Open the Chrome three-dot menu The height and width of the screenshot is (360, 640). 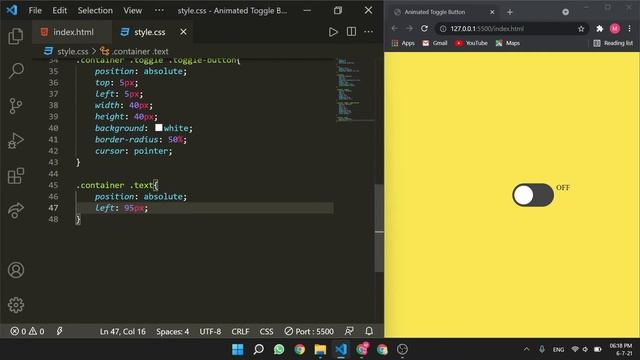(629, 28)
